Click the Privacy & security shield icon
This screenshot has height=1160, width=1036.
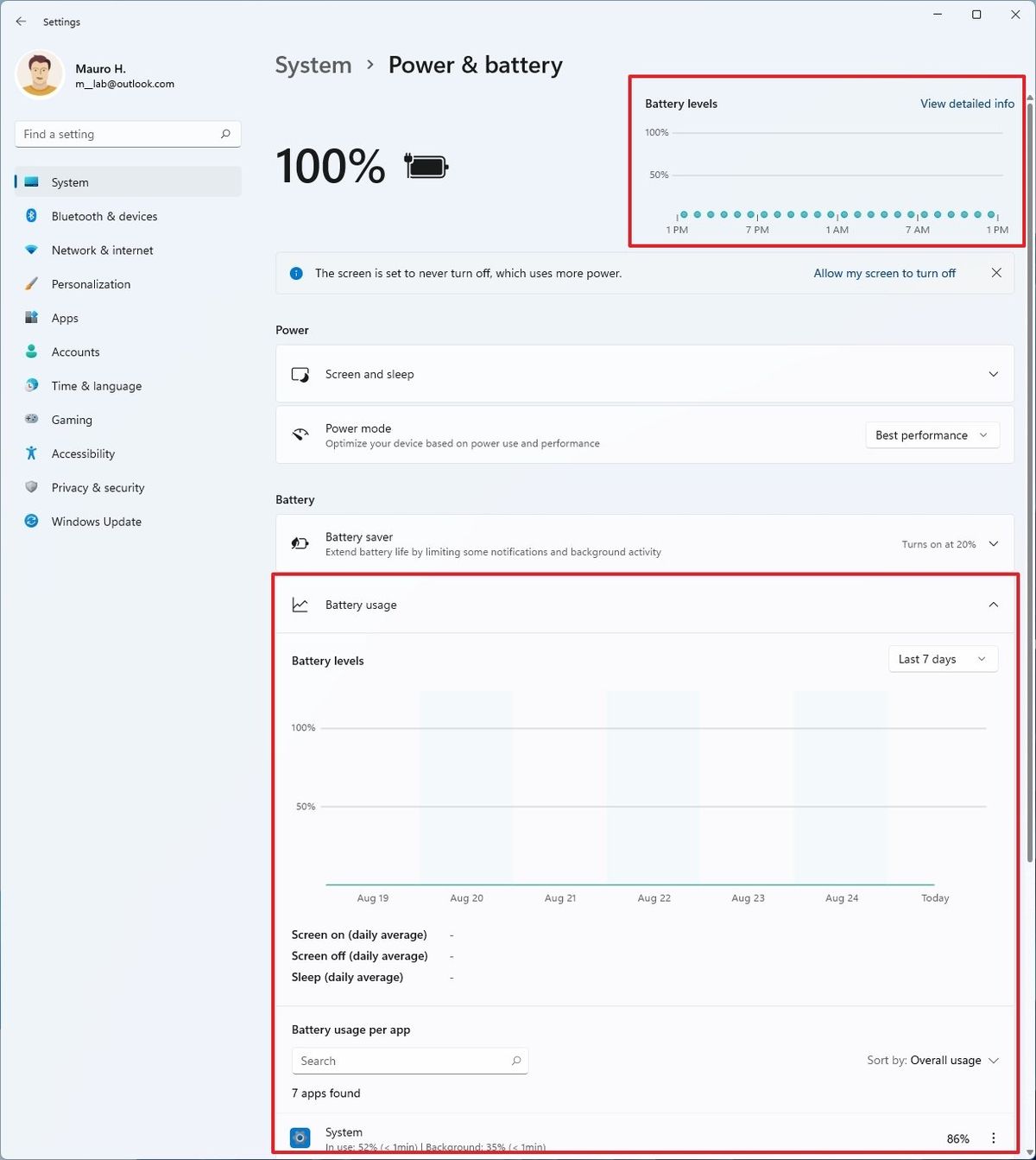[x=31, y=487]
